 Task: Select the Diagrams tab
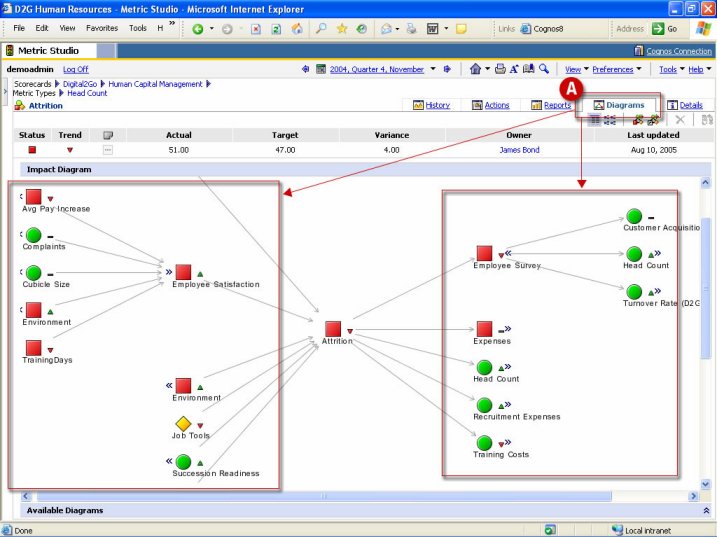point(618,105)
